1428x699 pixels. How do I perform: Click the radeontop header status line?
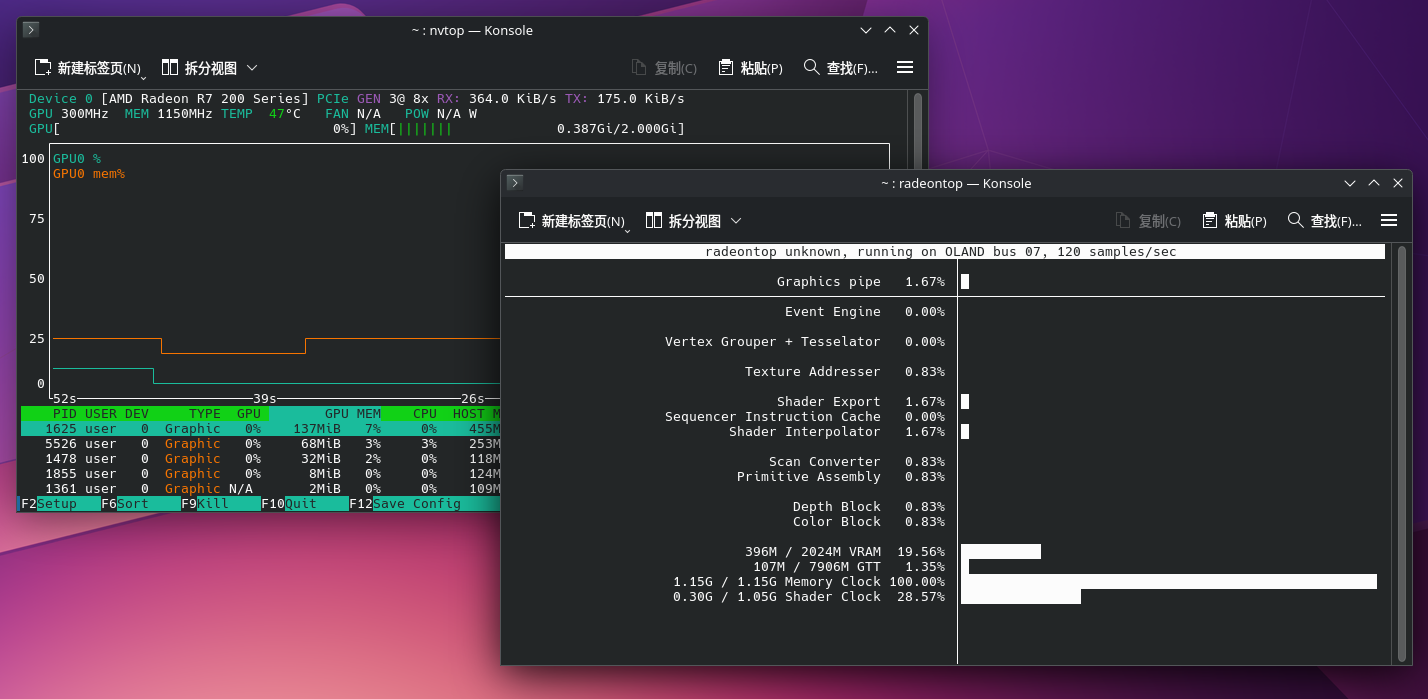(945, 252)
